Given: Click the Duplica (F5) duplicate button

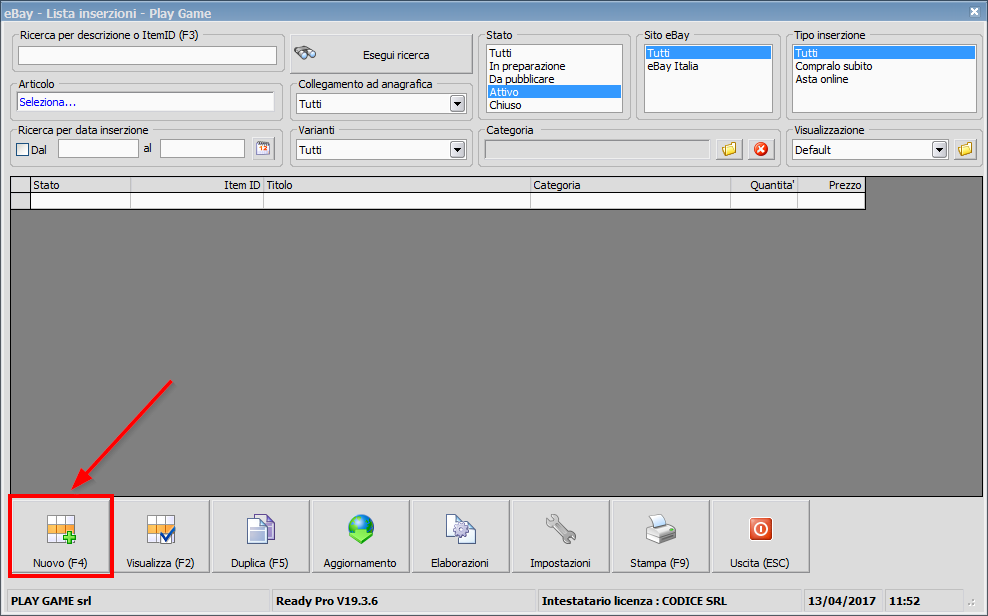Looking at the screenshot, I should pyautogui.click(x=260, y=536).
